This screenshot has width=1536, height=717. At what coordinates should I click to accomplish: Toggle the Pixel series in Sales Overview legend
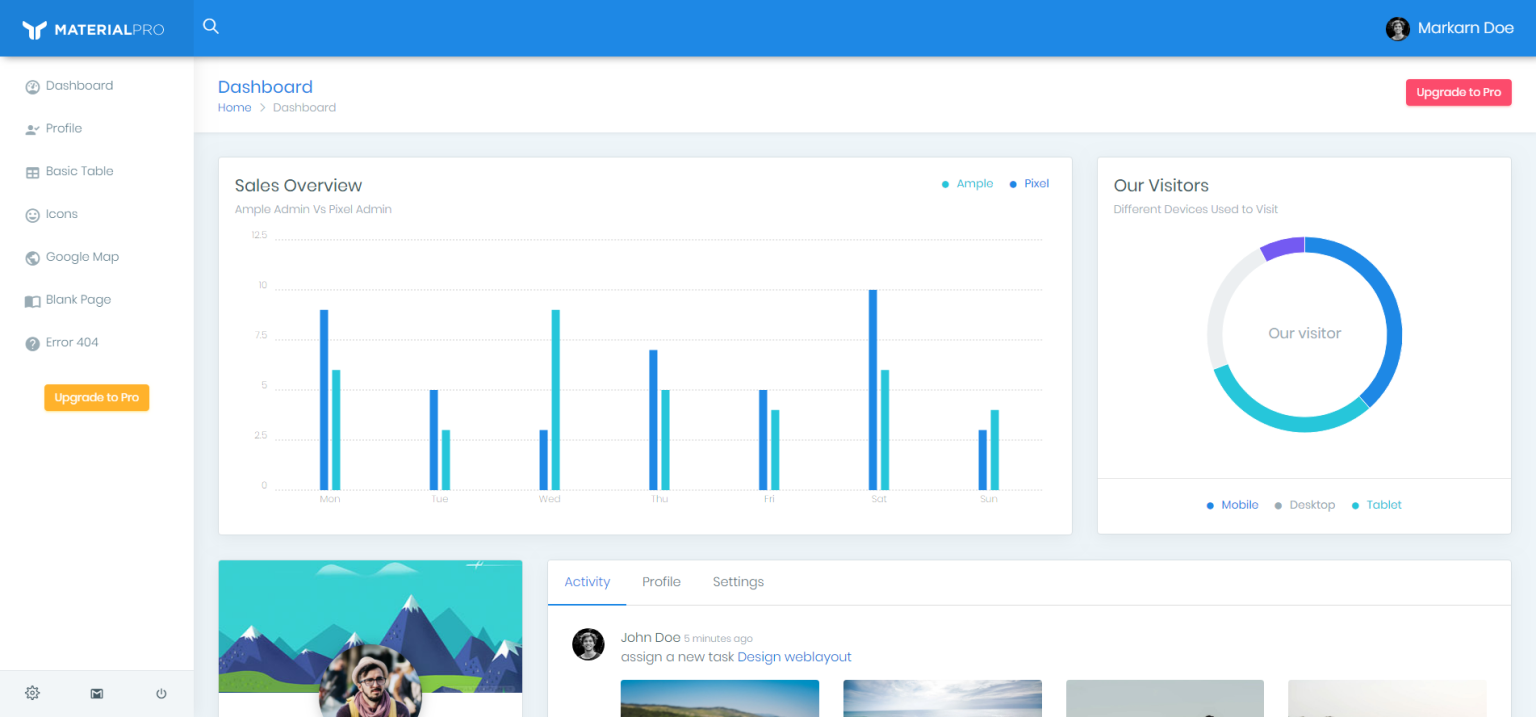point(1029,183)
